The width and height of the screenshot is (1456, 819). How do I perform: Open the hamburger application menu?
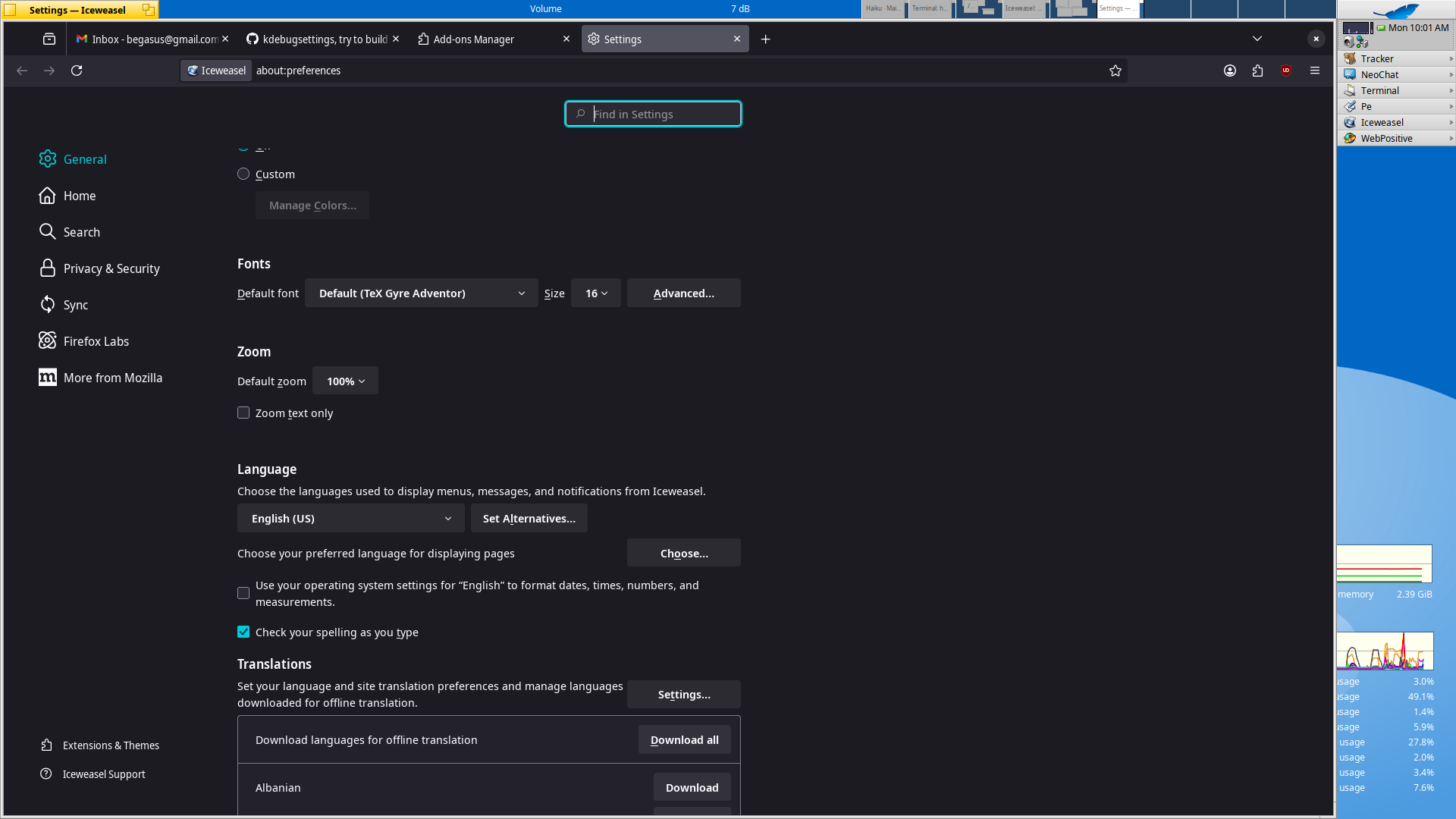pos(1314,71)
